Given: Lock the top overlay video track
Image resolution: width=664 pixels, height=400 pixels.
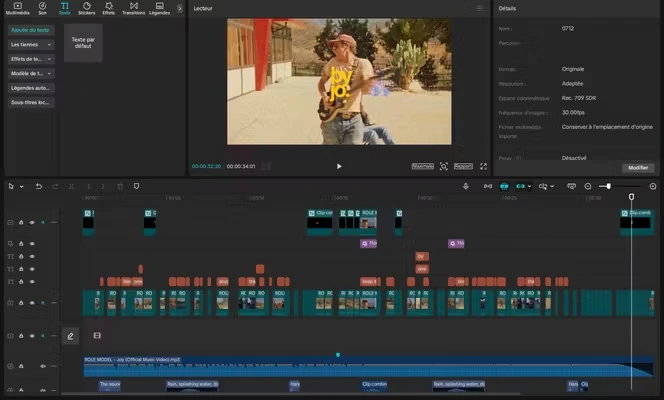Looking at the screenshot, I should coord(21,223).
